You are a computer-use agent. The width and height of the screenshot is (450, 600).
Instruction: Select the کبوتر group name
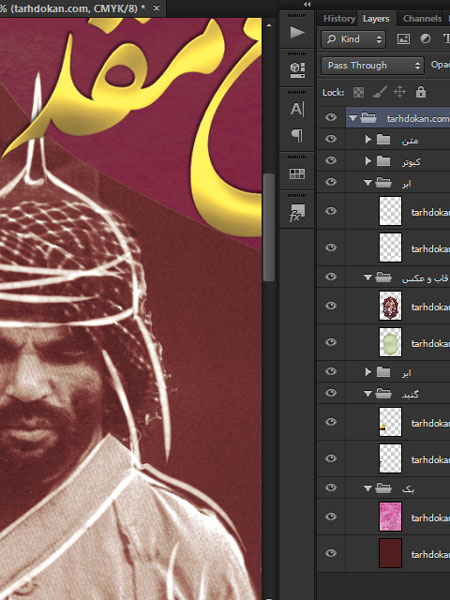click(411, 162)
